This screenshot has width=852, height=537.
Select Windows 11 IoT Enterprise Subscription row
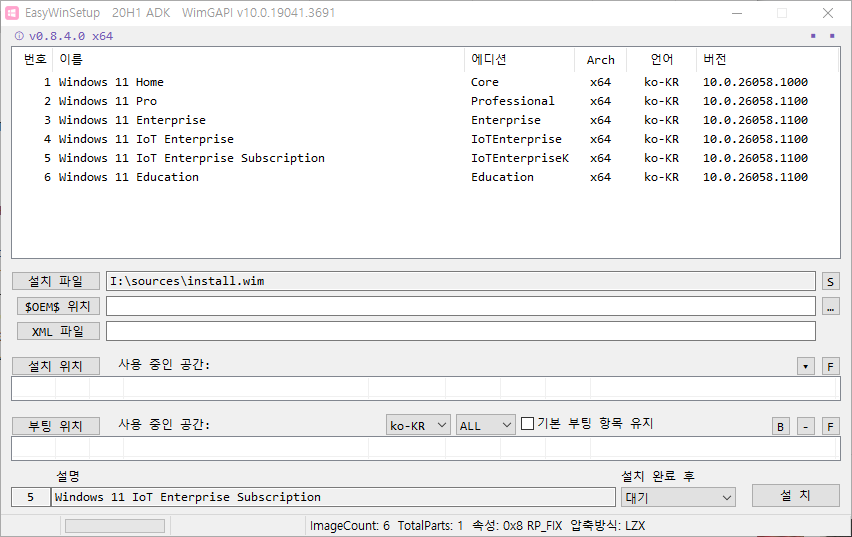click(x=425, y=158)
